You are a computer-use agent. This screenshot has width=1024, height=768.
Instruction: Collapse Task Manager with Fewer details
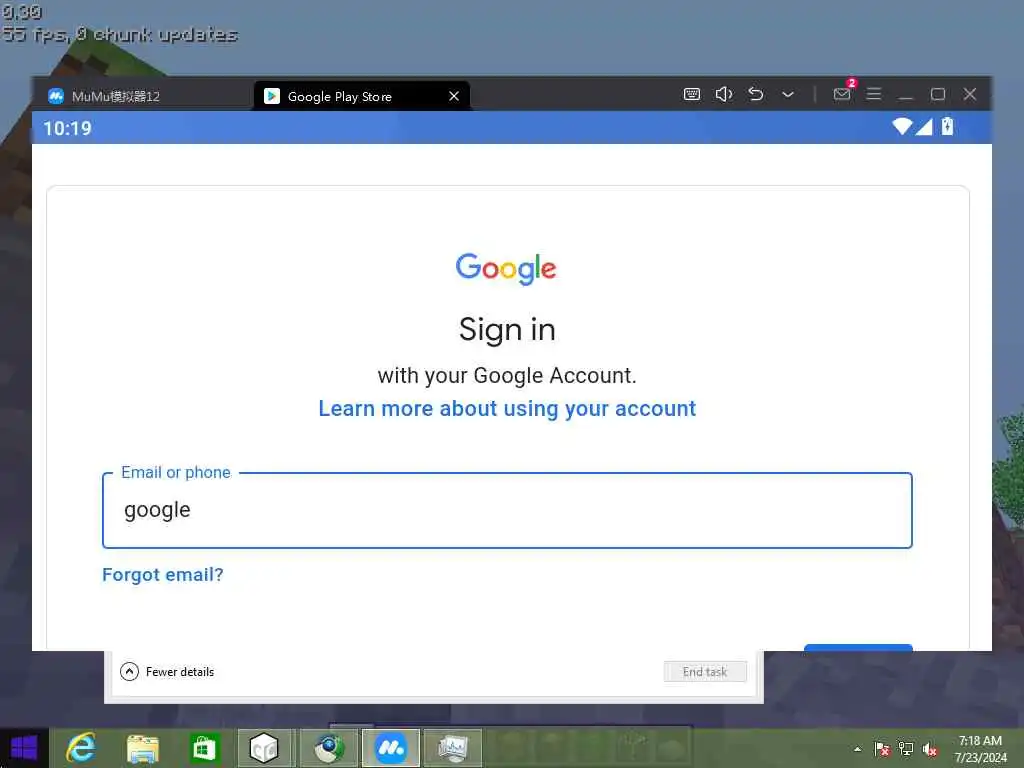point(167,672)
